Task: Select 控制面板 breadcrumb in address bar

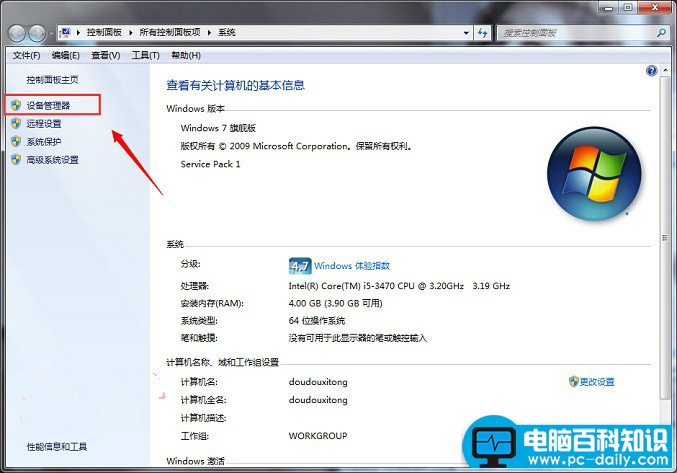Action: pyautogui.click(x=104, y=32)
